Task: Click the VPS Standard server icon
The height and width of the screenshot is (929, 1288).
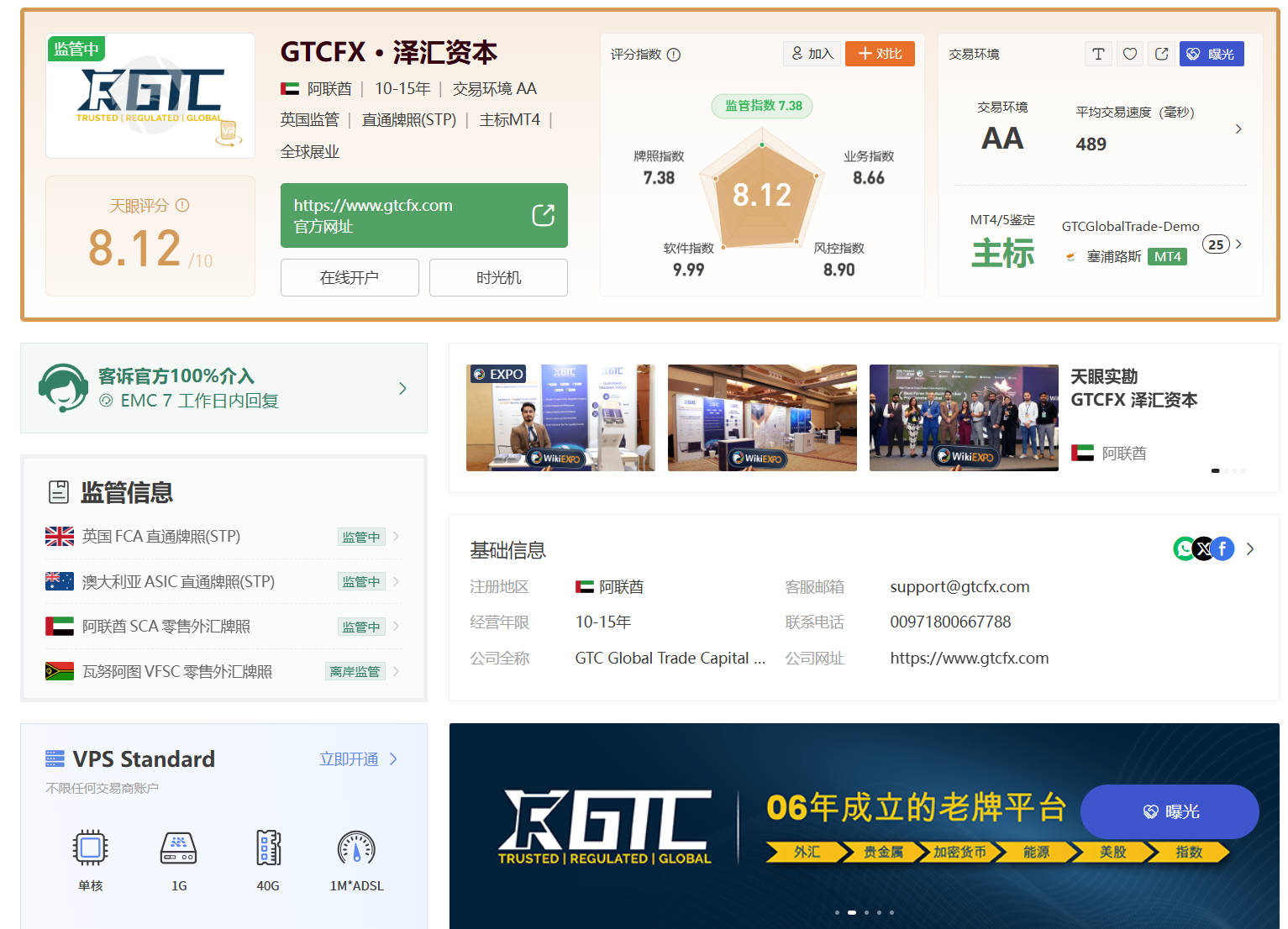Action: pyautogui.click(x=55, y=759)
